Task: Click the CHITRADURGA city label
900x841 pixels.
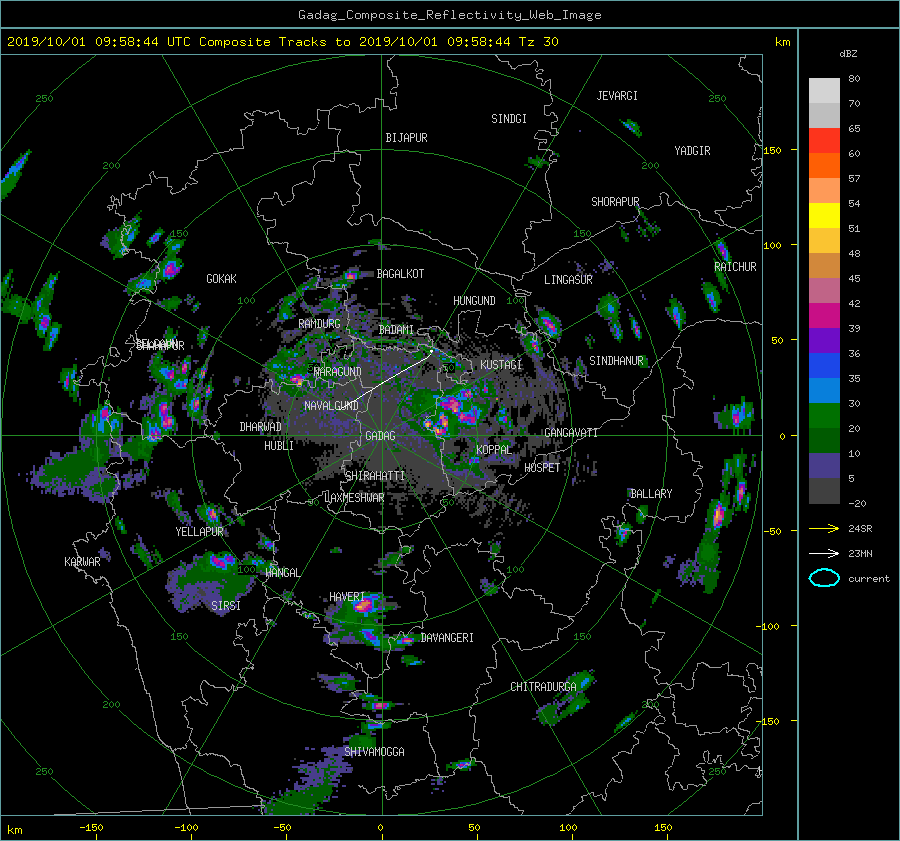Action: pyautogui.click(x=544, y=687)
